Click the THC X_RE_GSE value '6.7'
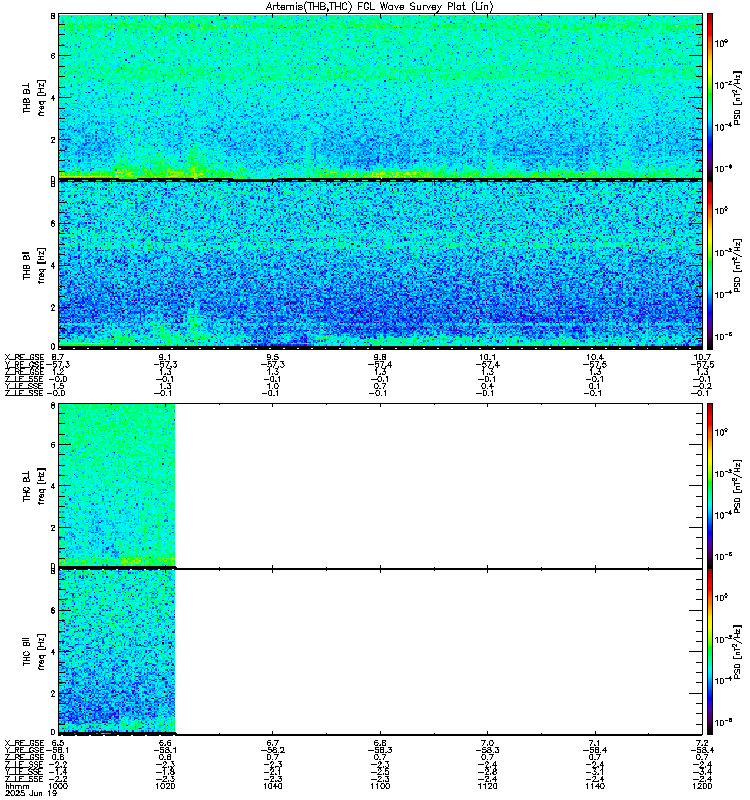Screen dimensions: 750x800 (x=272, y=743)
